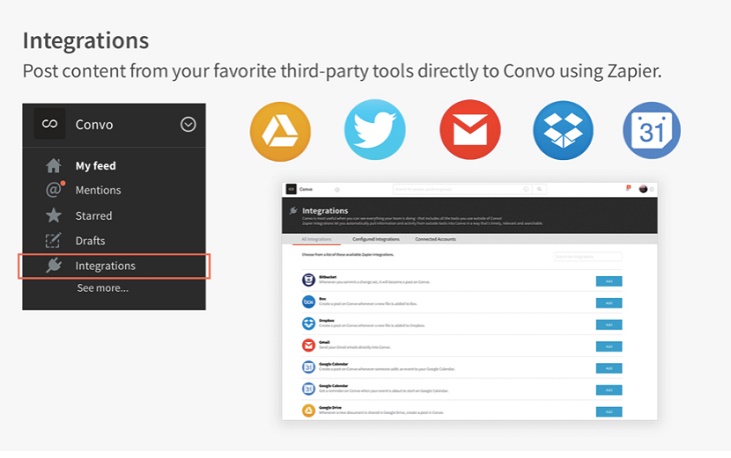Expand the See more... sidebar link
This screenshot has height=458, width=731.
click(102, 288)
